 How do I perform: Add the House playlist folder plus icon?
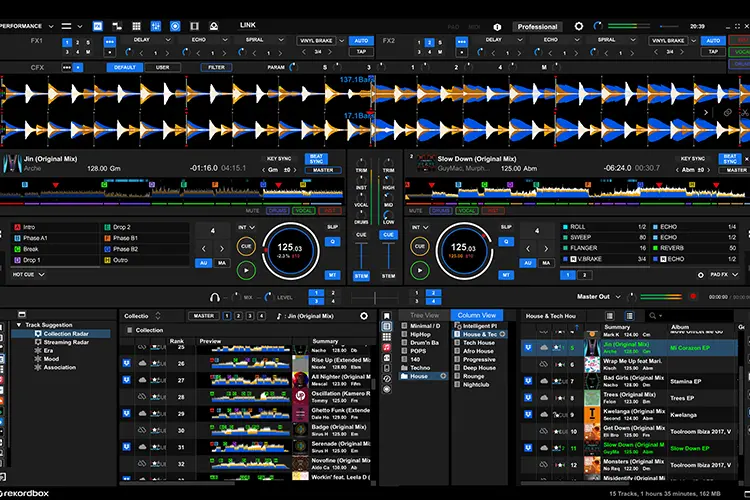click(x=443, y=376)
